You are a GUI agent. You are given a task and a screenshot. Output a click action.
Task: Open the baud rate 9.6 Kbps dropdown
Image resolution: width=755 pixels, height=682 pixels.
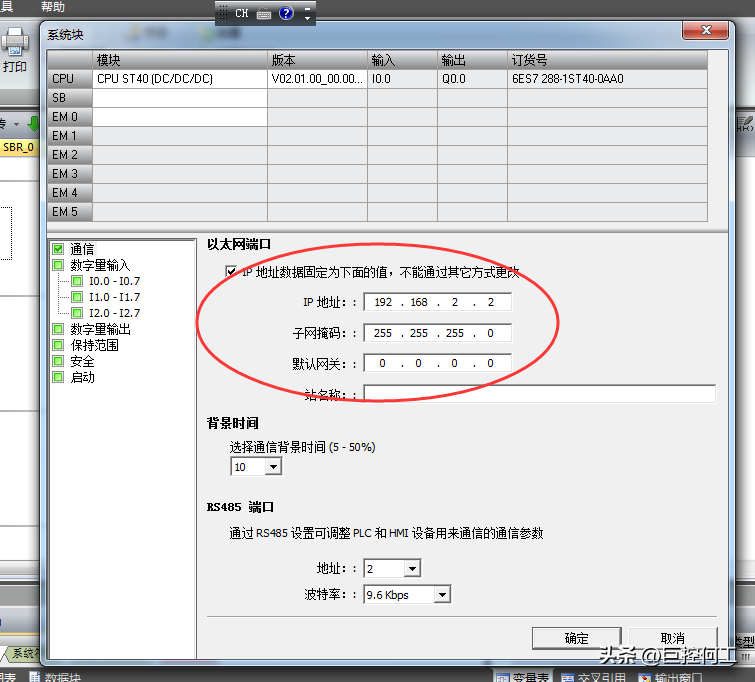[442, 595]
